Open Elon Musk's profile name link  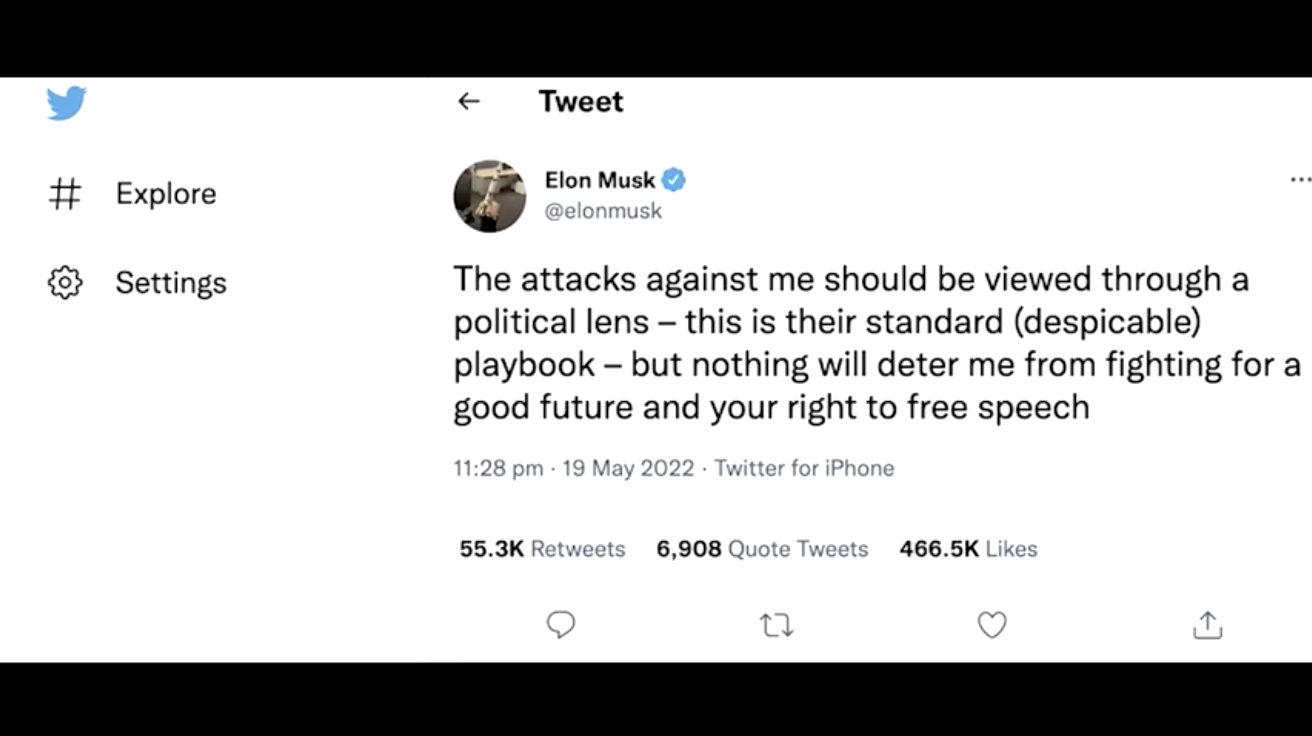[599, 181]
